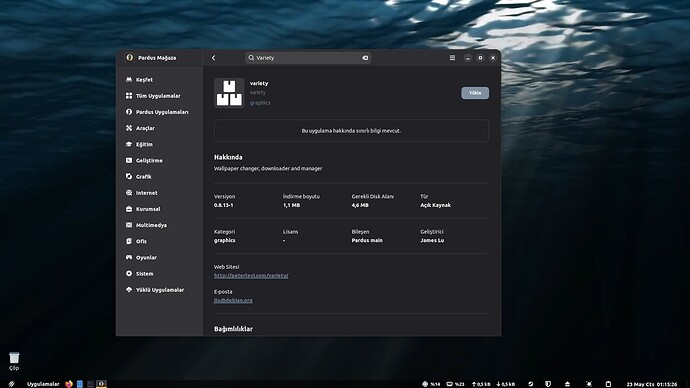690x388 pixels.
Task: Select the Pardus Mağaza taskbar item
Action: point(101,384)
